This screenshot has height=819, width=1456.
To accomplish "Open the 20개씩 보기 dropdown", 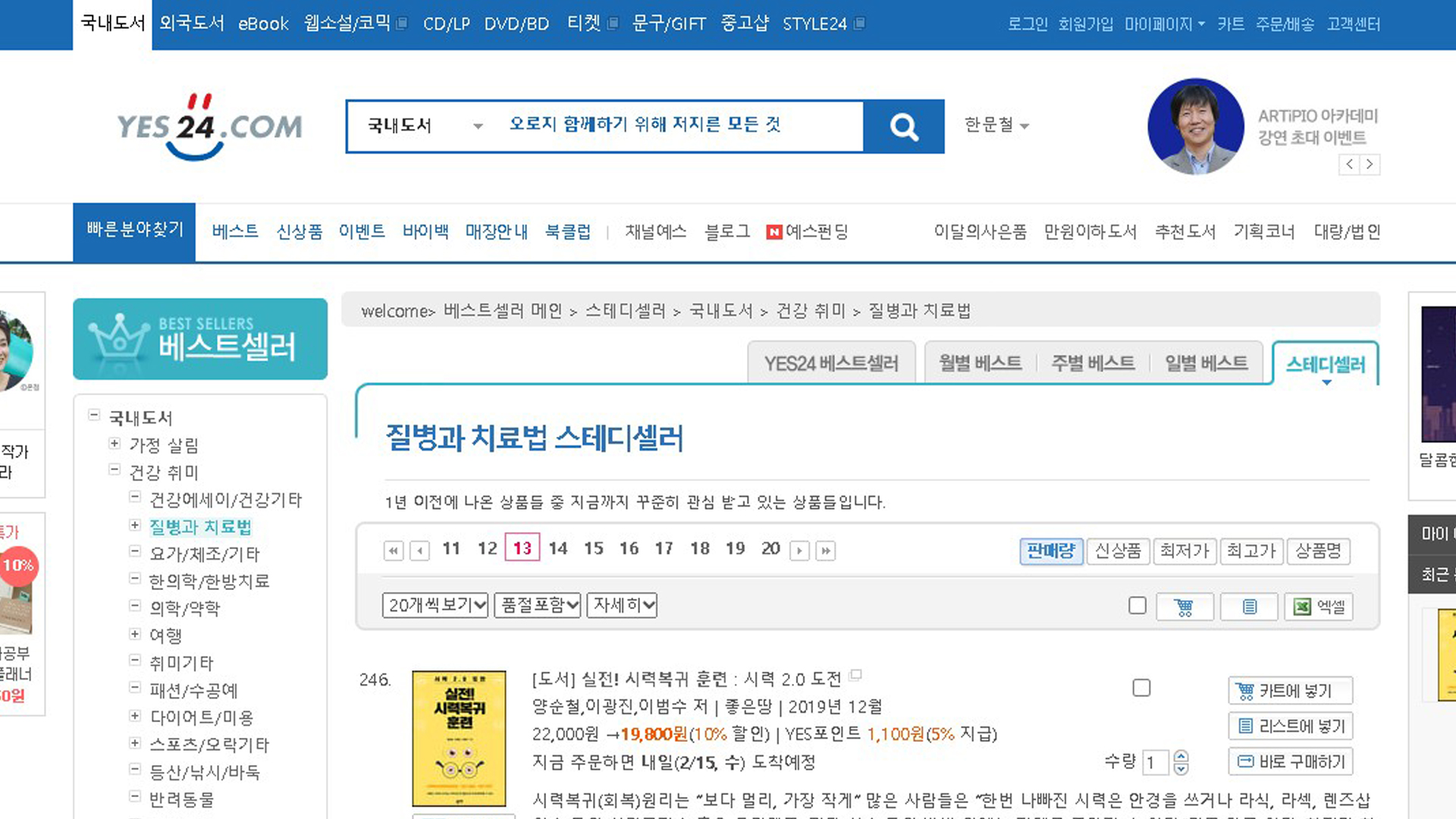I will tap(435, 605).
